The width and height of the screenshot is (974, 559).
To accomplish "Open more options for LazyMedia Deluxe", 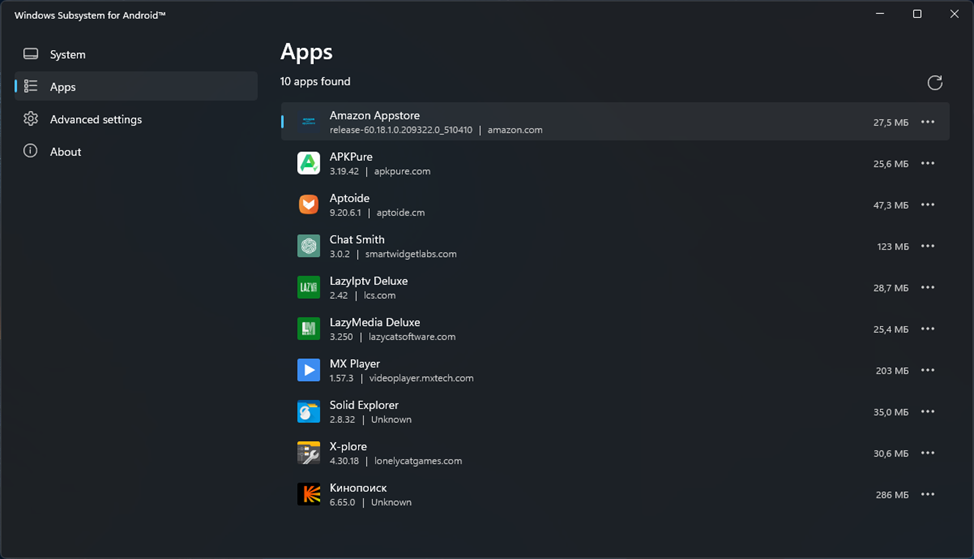I will coord(927,329).
